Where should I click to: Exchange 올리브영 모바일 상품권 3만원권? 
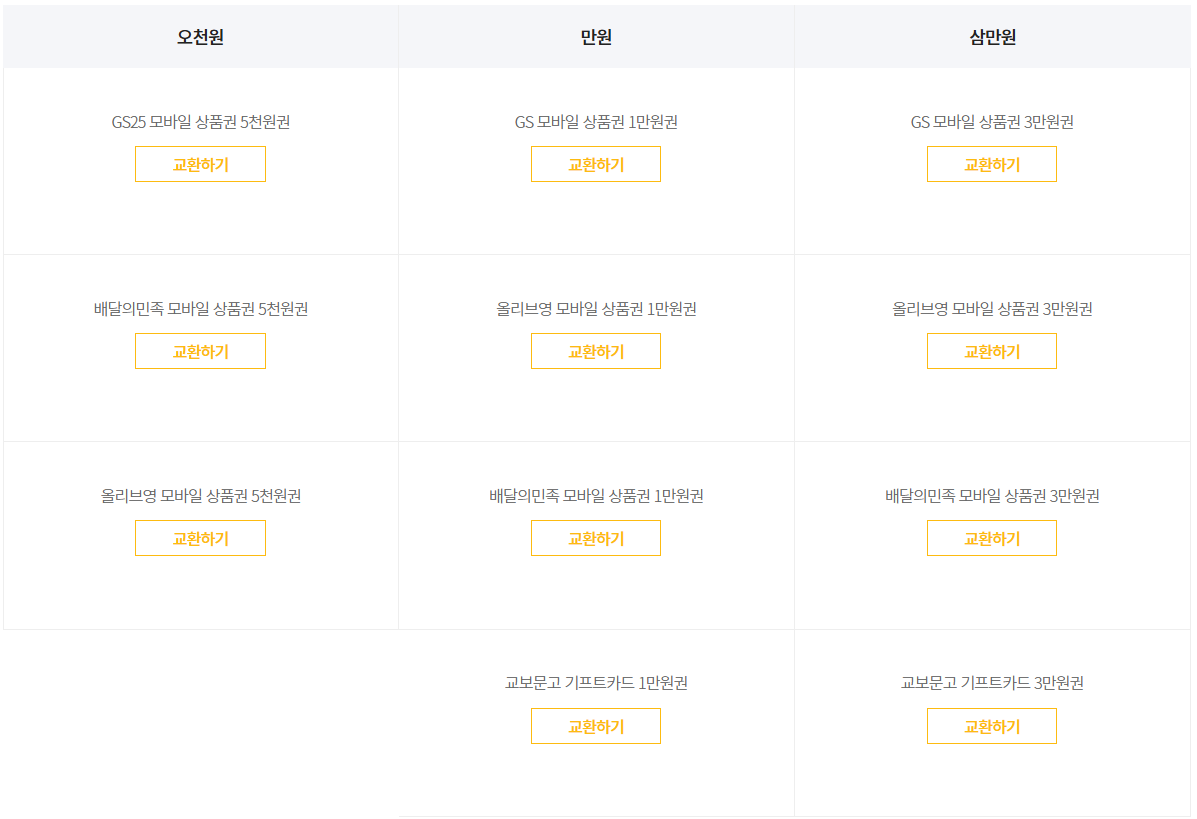(992, 351)
